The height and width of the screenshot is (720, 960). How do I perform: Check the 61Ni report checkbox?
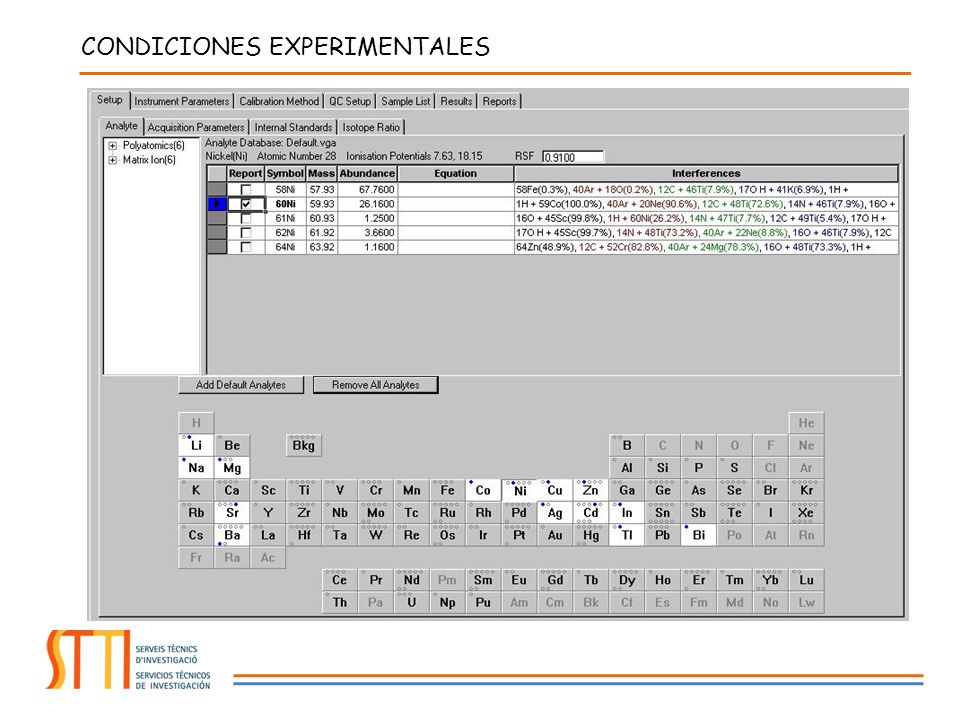pyautogui.click(x=246, y=218)
